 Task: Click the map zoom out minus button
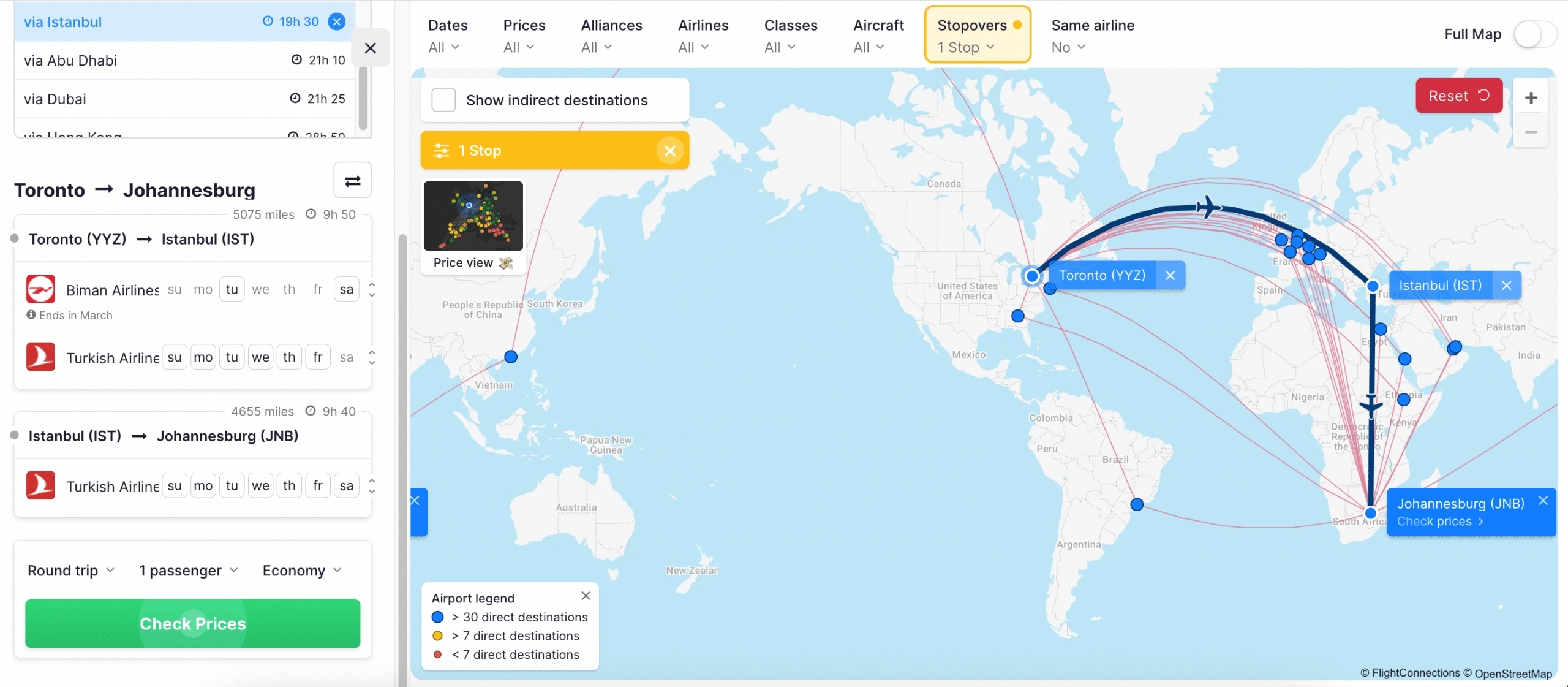pos(1531,132)
